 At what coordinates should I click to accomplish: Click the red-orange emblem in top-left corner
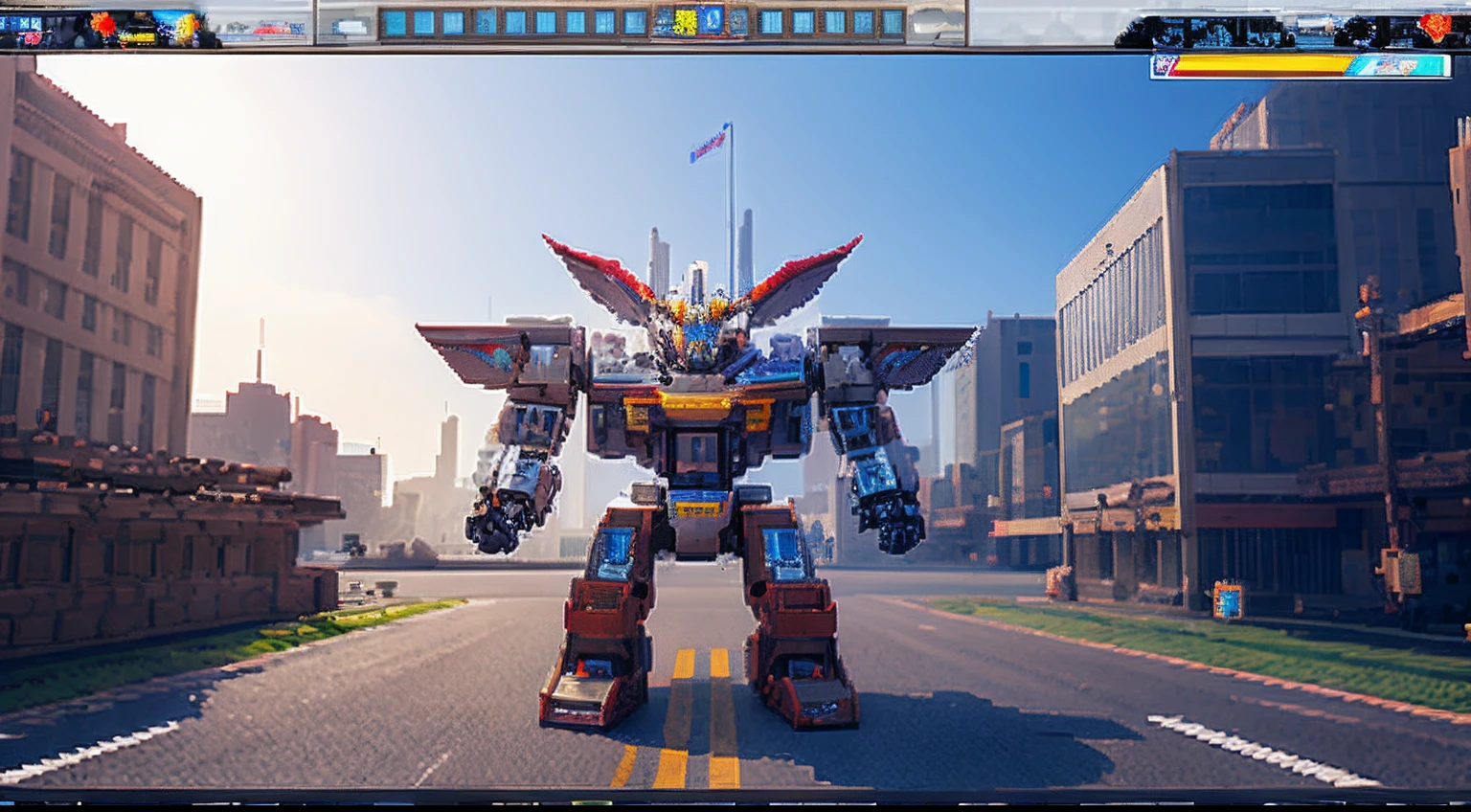102,23
